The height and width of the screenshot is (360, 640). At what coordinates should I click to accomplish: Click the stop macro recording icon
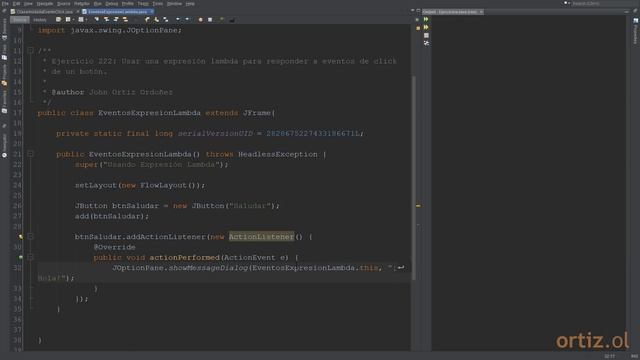[210, 20]
